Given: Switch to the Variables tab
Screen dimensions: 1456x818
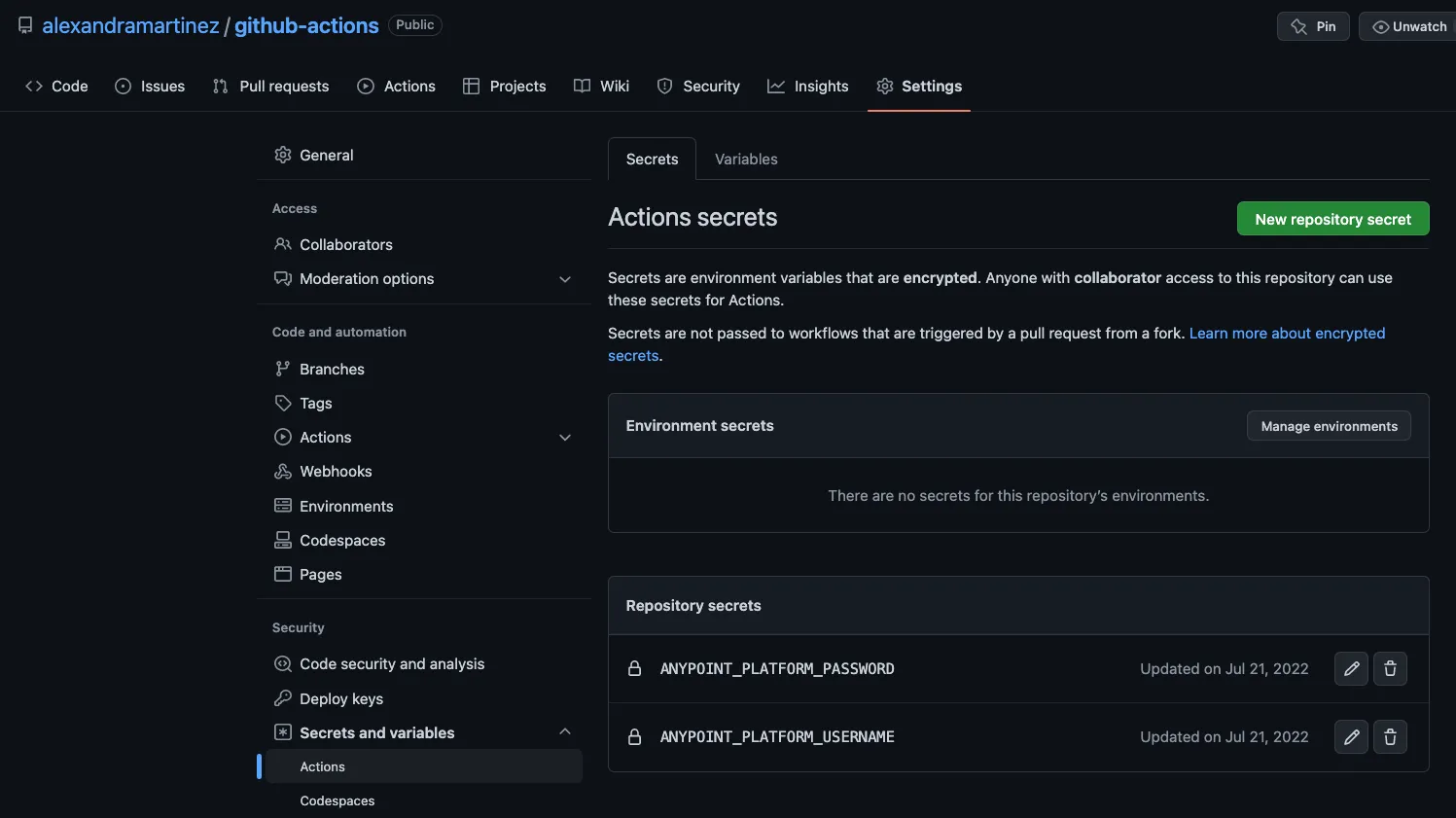Looking at the screenshot, I should [746, 159].
